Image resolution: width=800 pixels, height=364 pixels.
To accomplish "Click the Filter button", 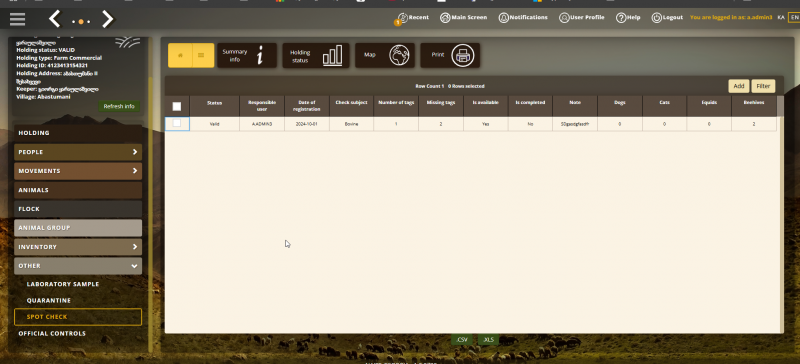I will click(x=763, y=86).
